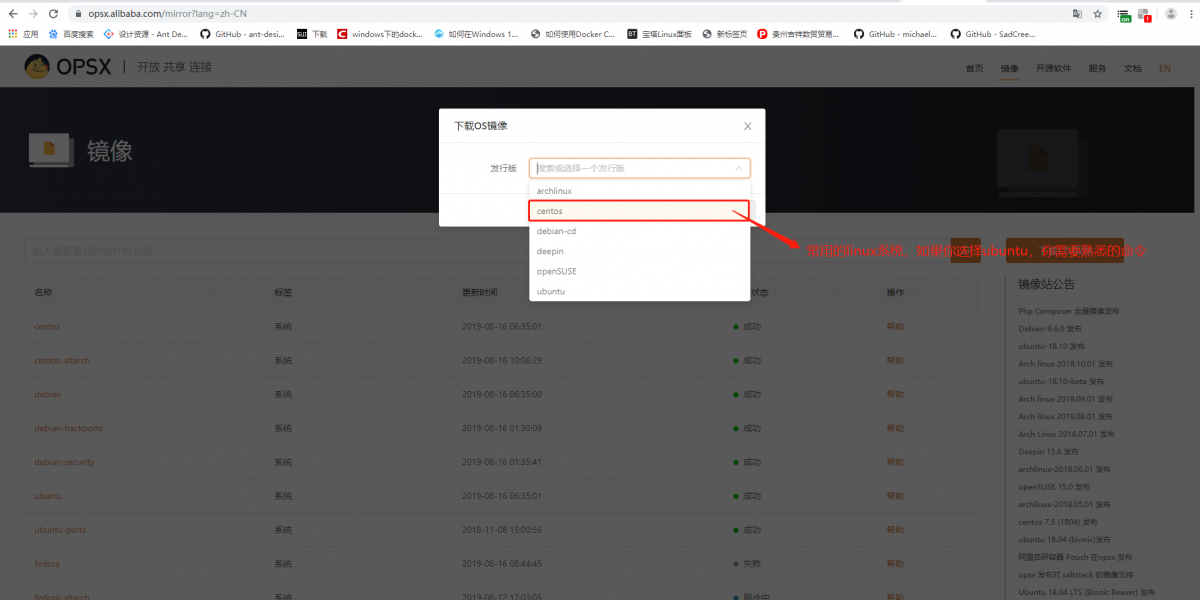Close the 下载OS镜像 dialog with X
The height and width of the screenshot is (600, 1200).
pyautogui.click(x=747, y=126)
